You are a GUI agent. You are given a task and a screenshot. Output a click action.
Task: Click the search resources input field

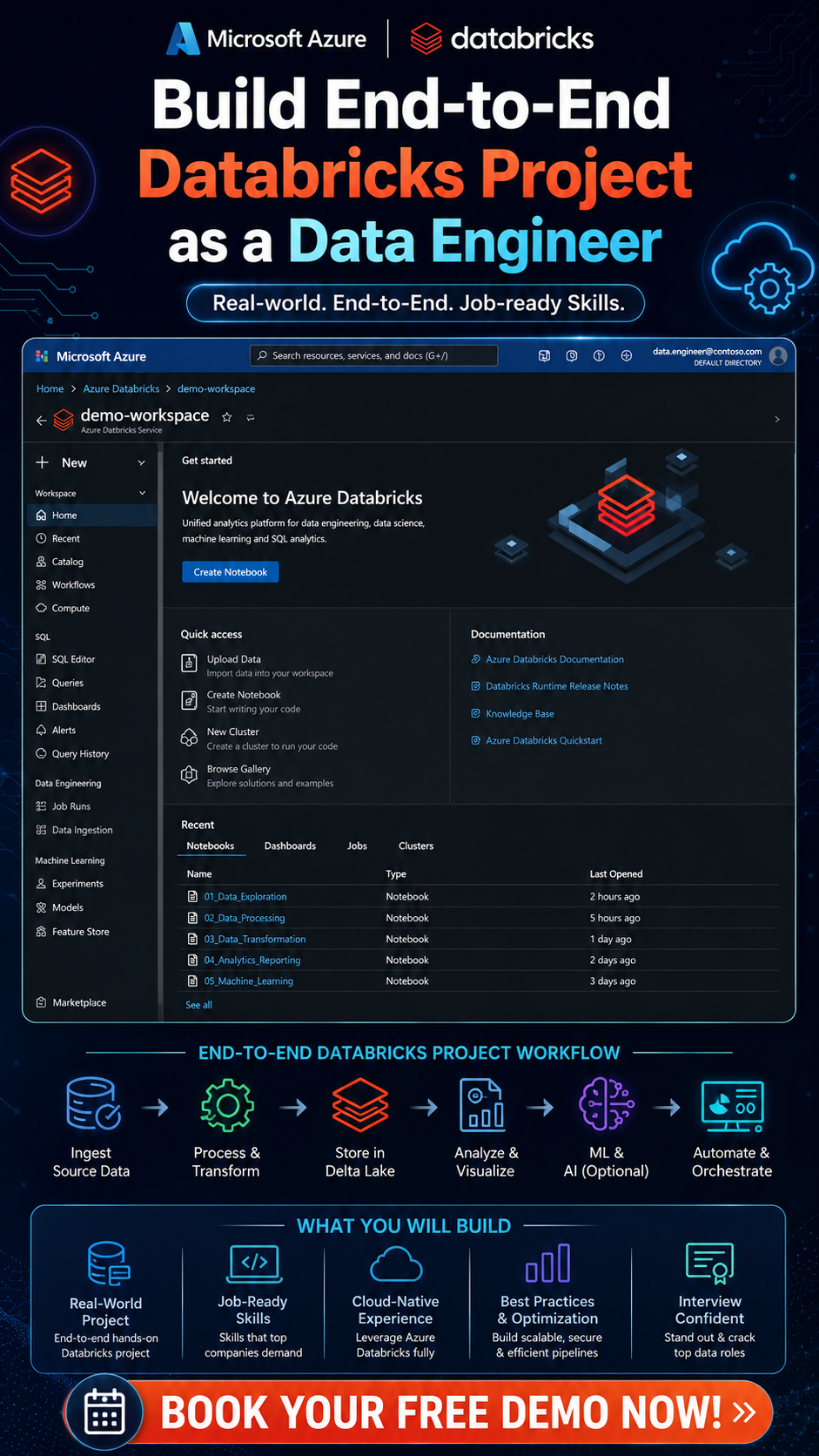pos(374,355)
